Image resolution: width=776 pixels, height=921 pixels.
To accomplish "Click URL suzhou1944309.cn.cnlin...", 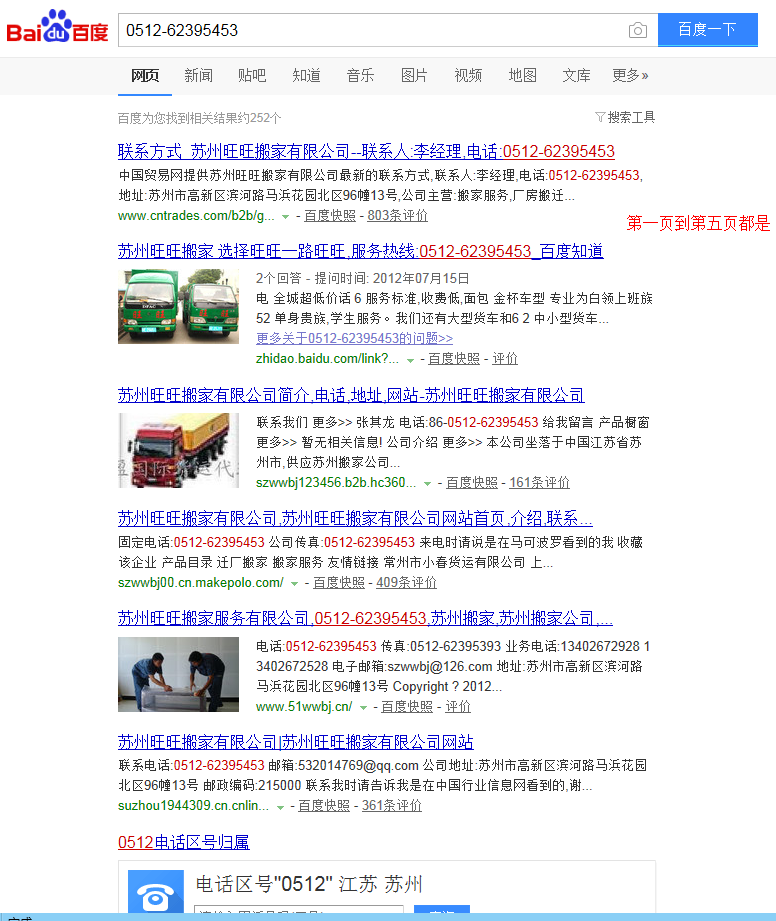I will point(193,805).
